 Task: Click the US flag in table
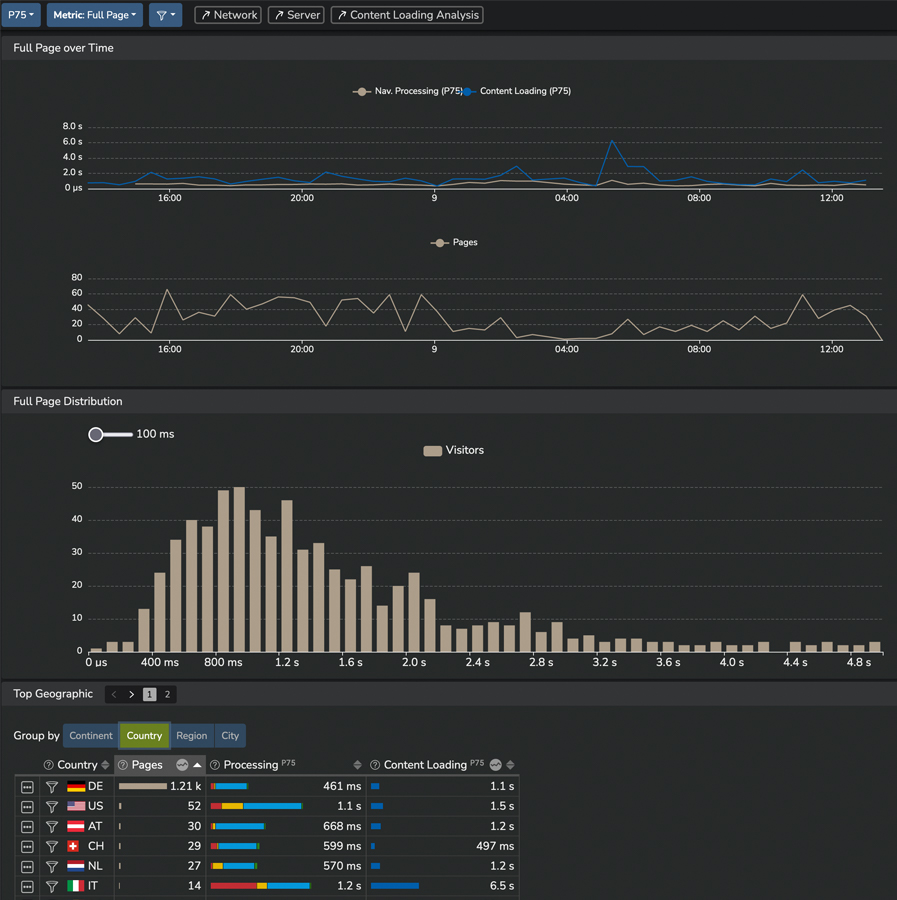pos(76,806)
